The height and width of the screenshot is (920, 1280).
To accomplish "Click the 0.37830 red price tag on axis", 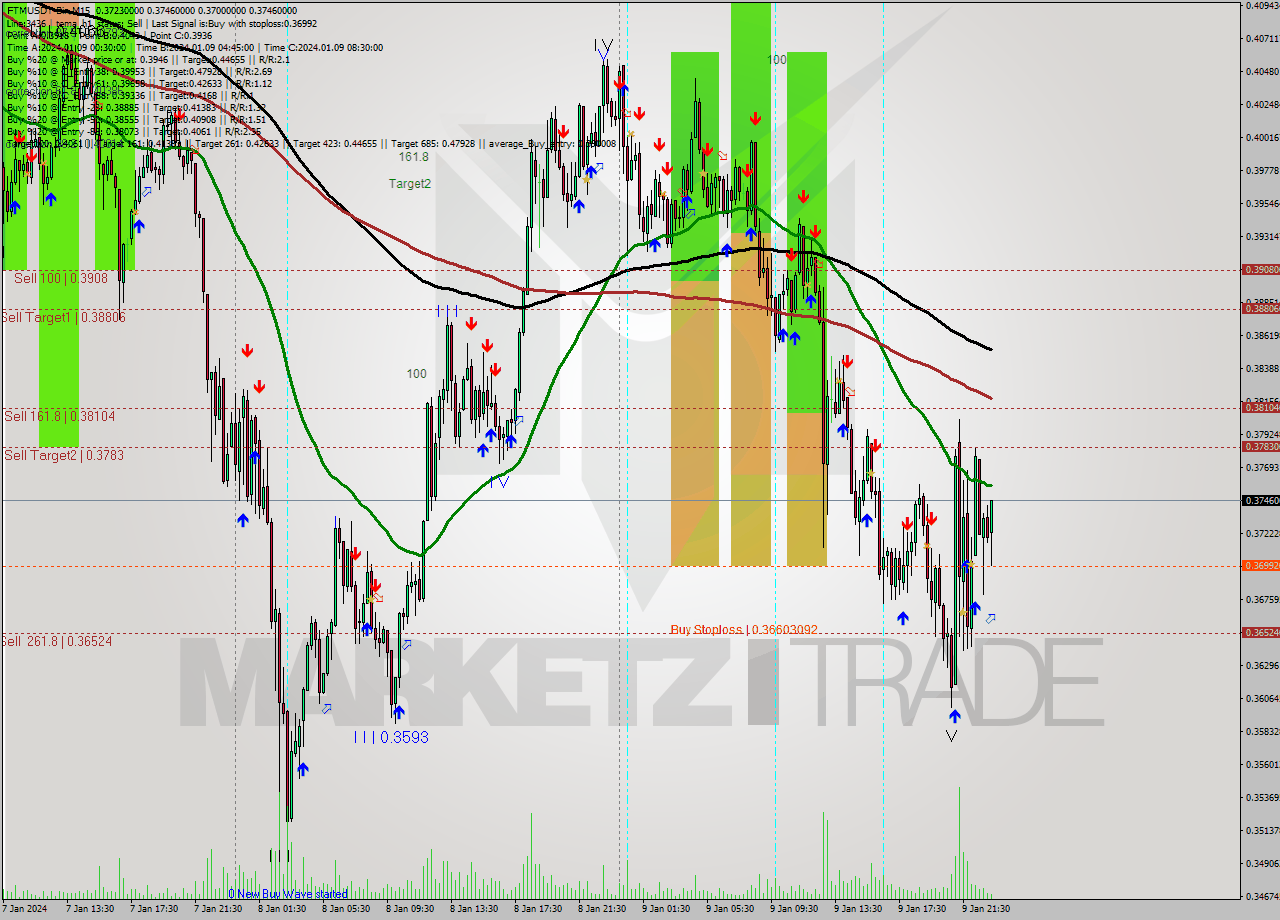I will (1261, 447).
